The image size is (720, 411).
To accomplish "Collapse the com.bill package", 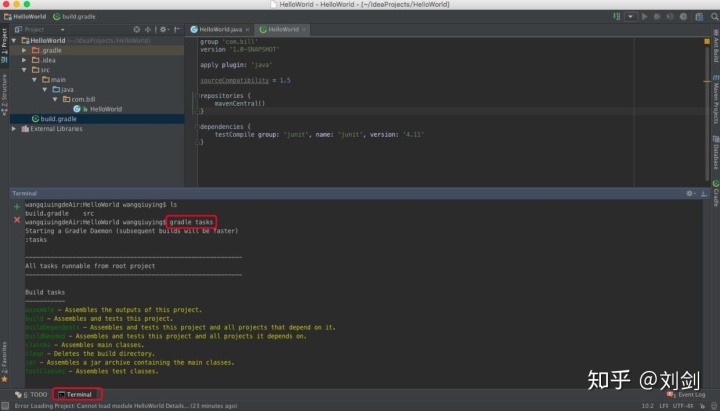I will [55, 99].
